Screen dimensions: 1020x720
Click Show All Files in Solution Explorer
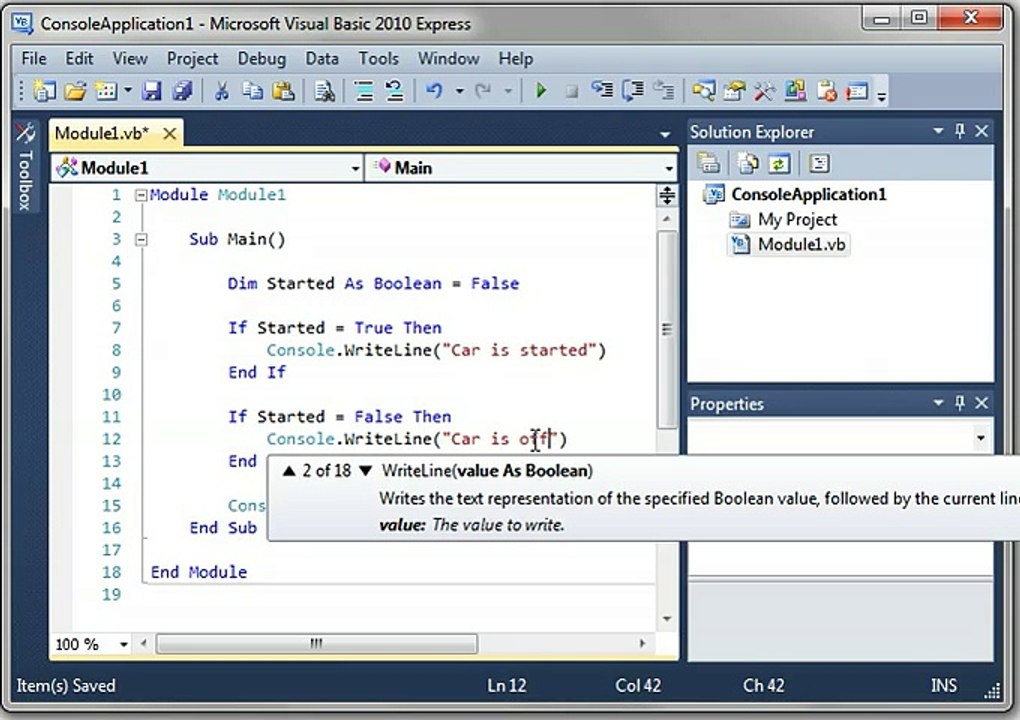pyautogui.click(x=748, y=163)
